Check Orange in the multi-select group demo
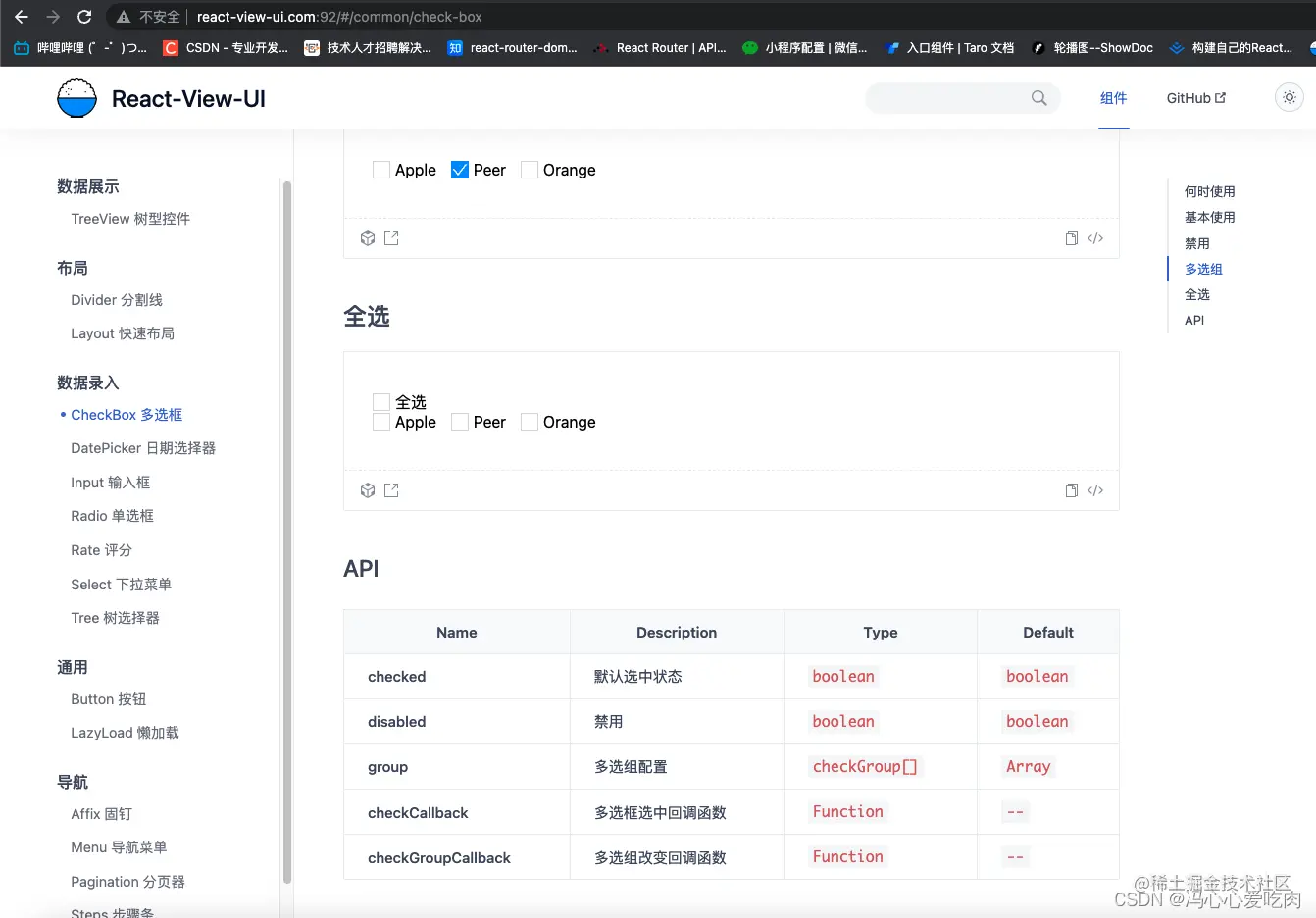 tap(530, 170)
